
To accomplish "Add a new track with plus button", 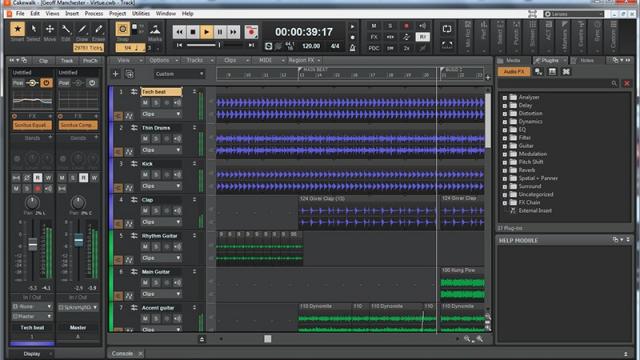I will pos(116,74).
